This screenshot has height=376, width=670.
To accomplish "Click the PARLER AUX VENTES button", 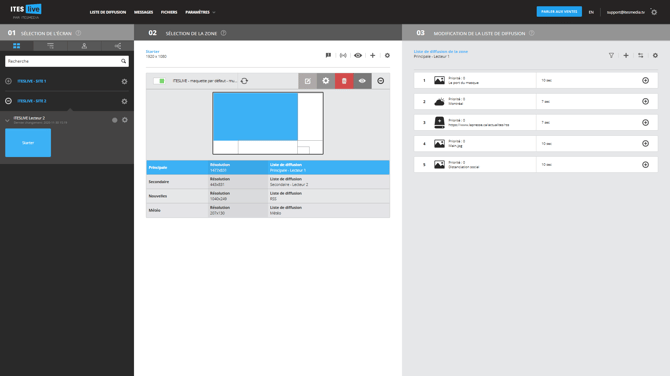I will (x=559, y=12).
